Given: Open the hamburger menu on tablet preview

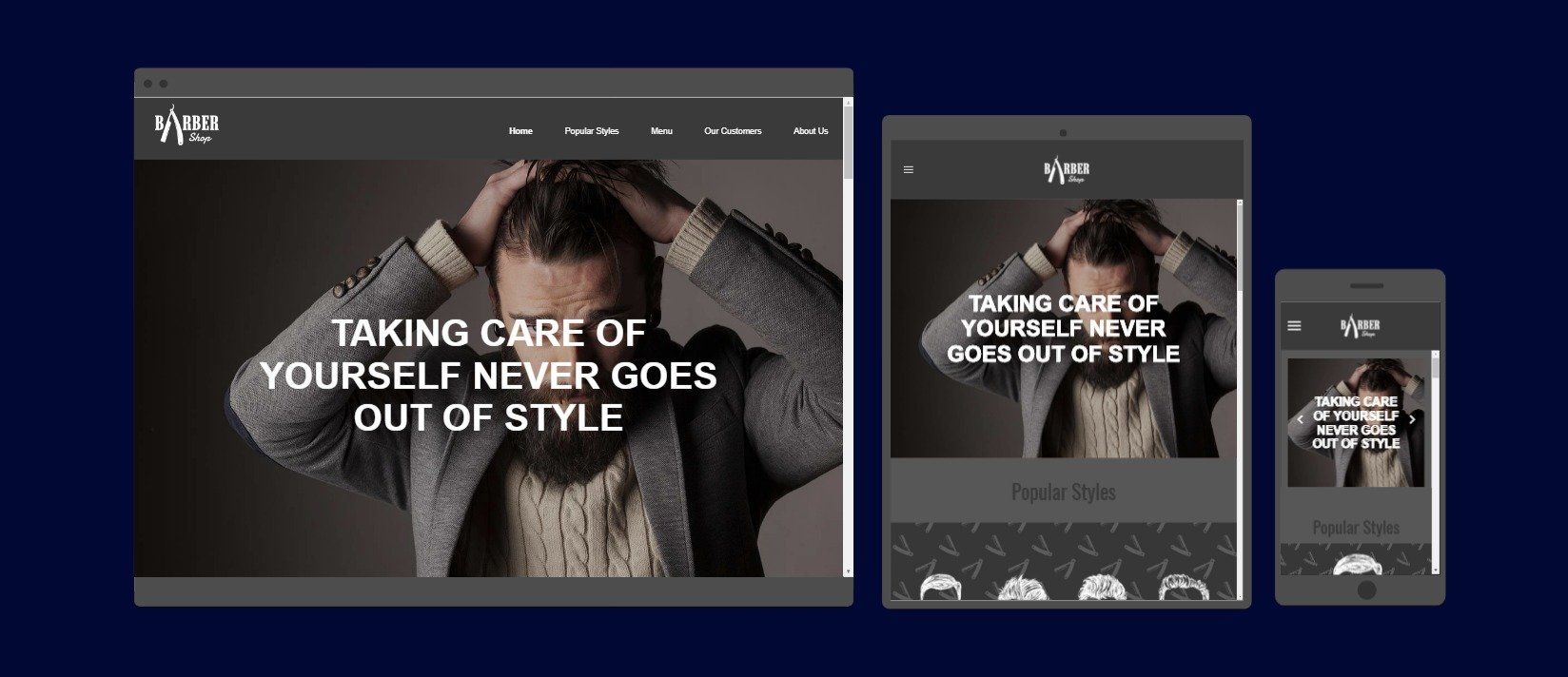Looking at the screenshot, I should (909, 170).
